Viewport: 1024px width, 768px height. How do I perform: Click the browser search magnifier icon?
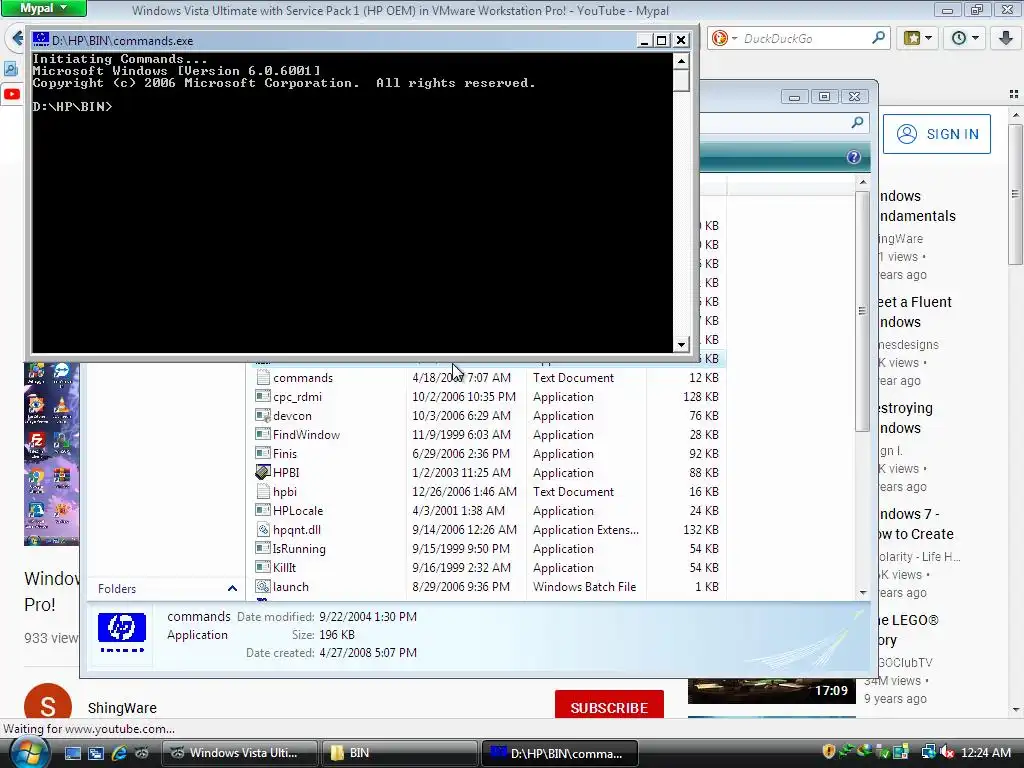coord(878,38)
